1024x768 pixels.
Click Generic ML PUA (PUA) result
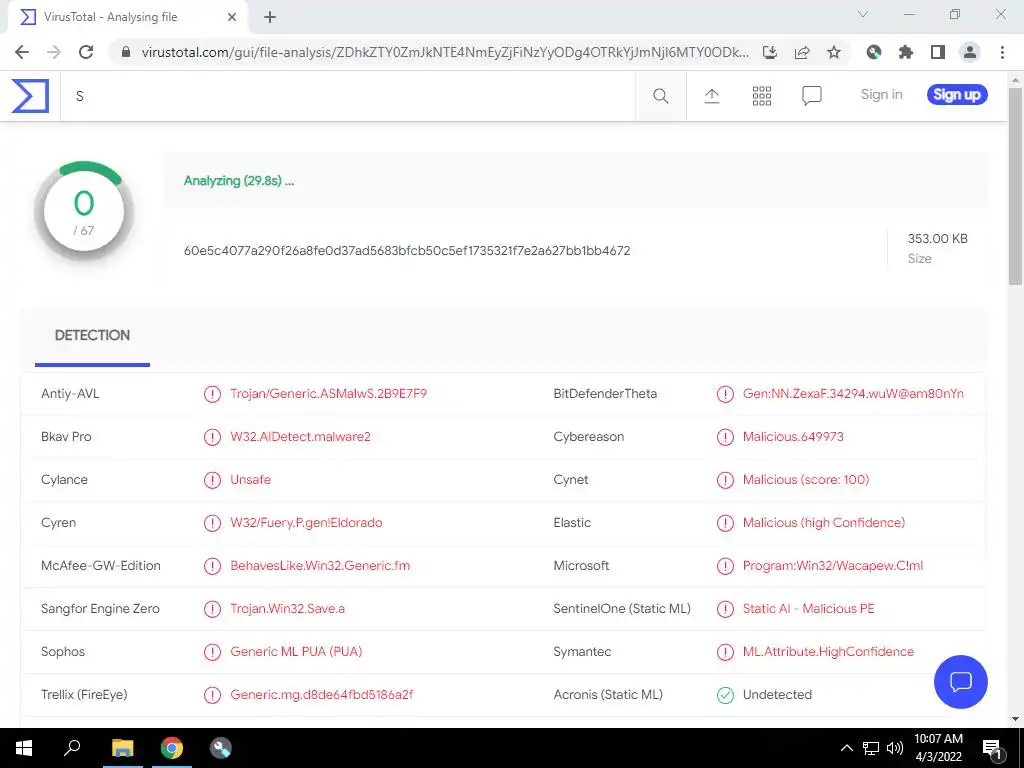point(296,652)
